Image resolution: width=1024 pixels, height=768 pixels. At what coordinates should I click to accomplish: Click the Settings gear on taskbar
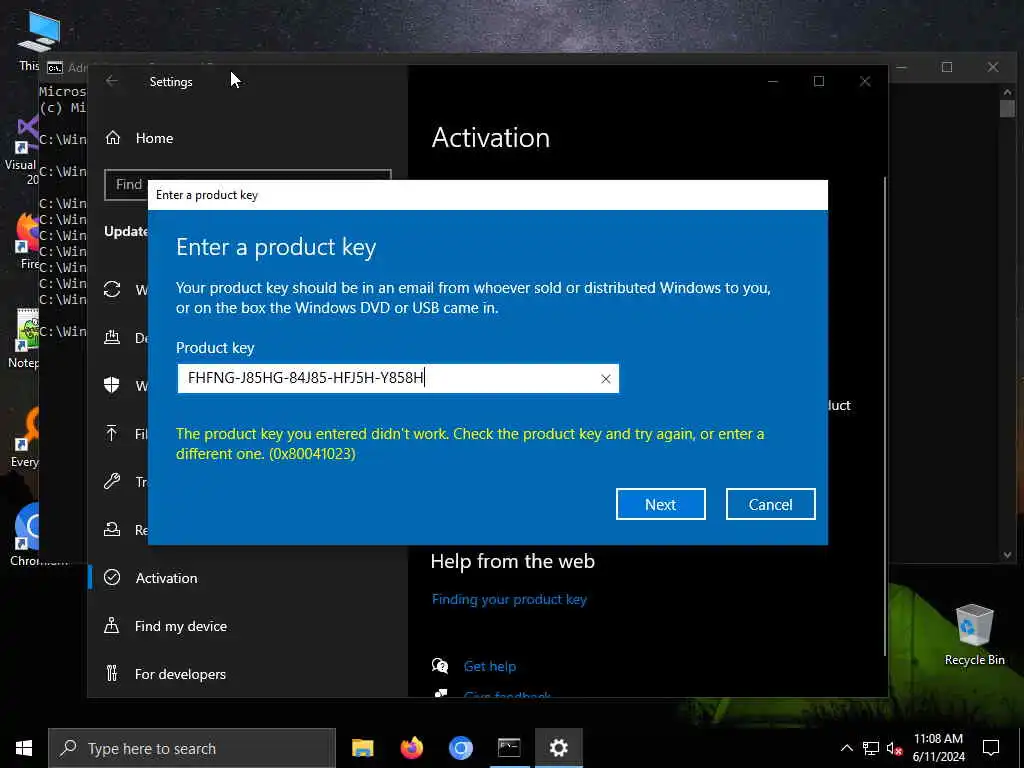click(558, 748)
